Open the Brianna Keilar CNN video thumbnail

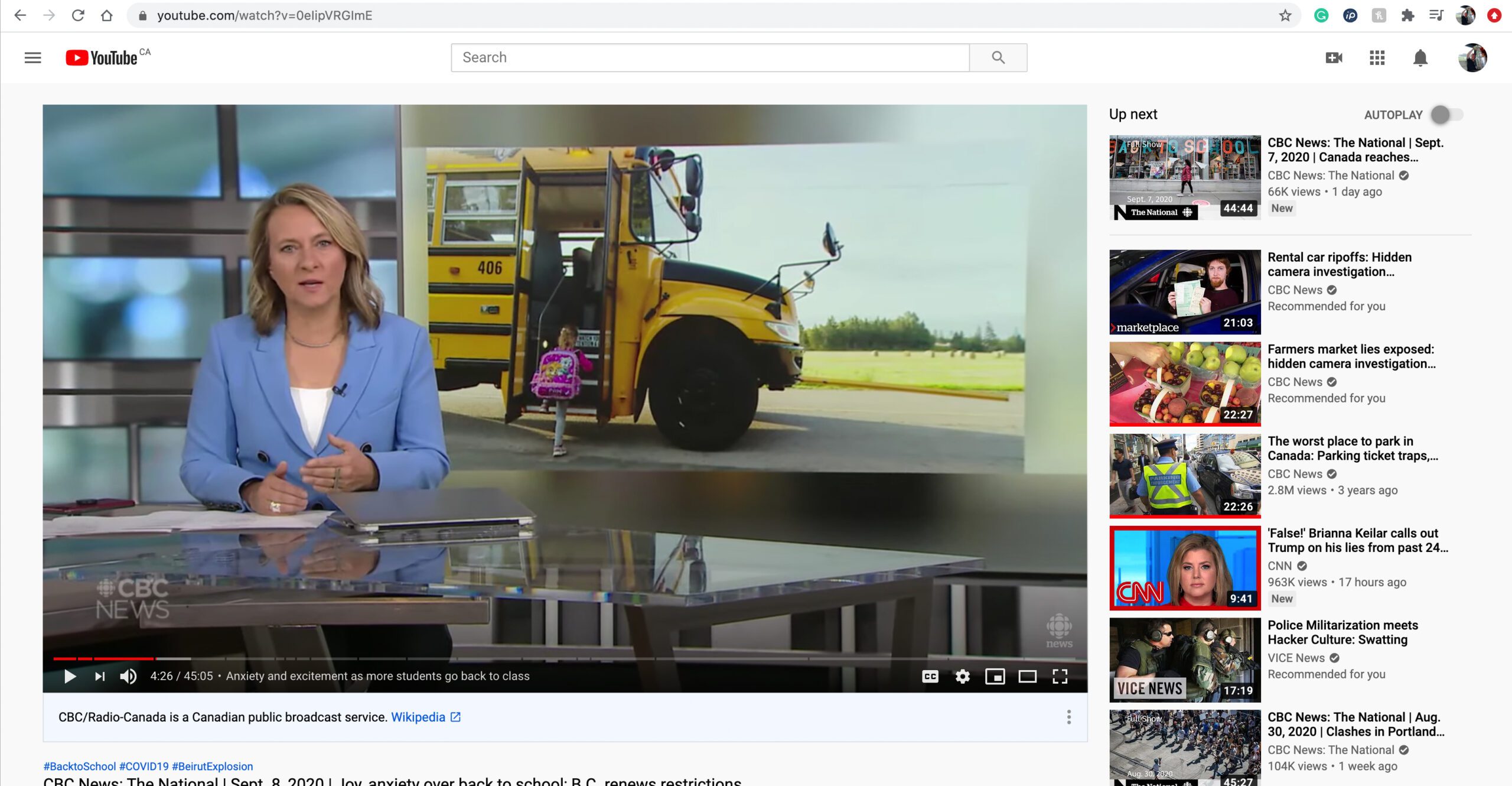point(1185,568)
